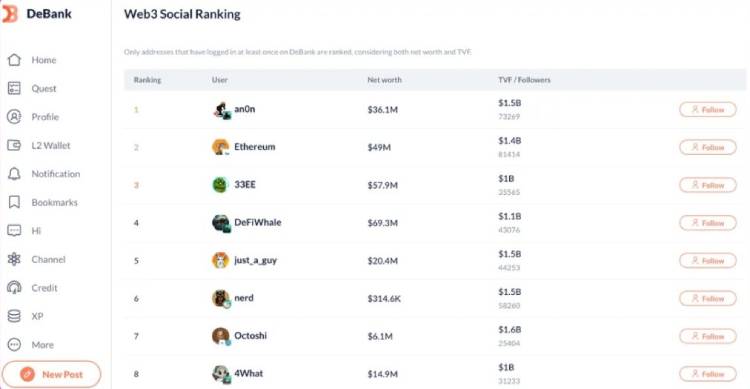Open the L2 Wallet icon
The width and height of the screenshot is (750, 389).
(x=14, y=145)
